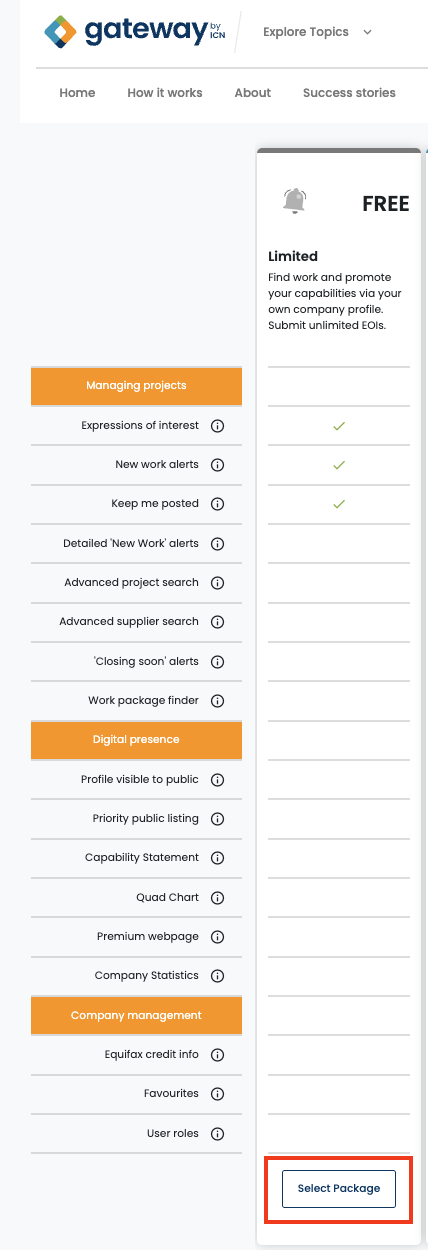Go to the Home menu item
The height and width of the screenshot is (1250, 428).
77,93
